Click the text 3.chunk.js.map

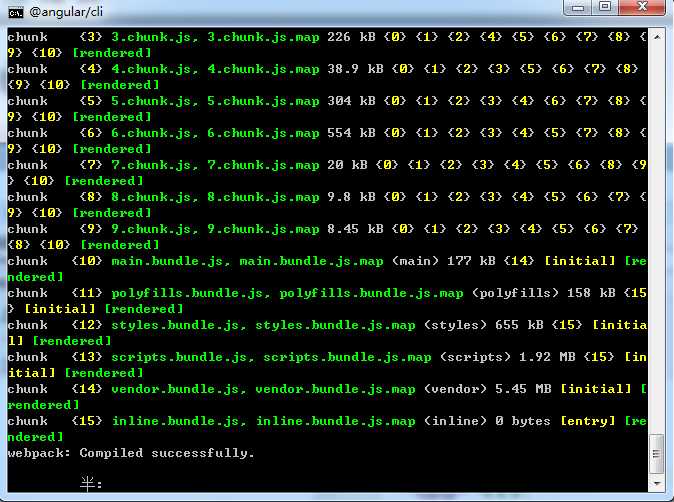tap(263, 37)
